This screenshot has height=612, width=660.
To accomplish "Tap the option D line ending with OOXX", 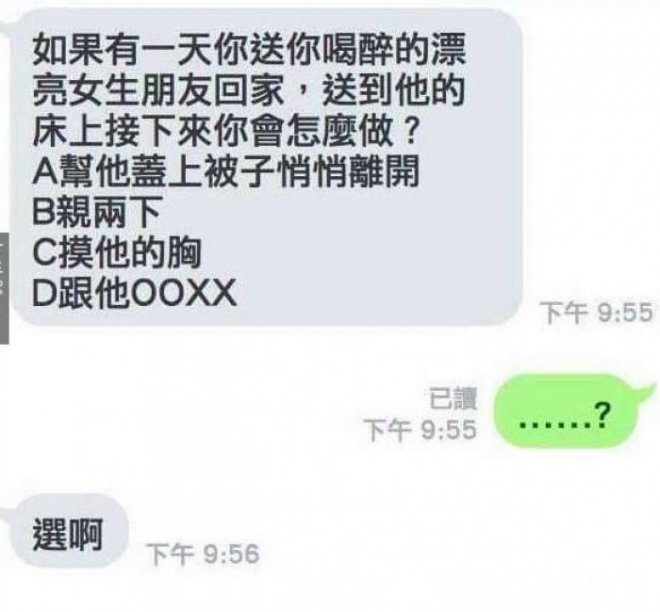I will pyautogui.click(x=134, y=293).
